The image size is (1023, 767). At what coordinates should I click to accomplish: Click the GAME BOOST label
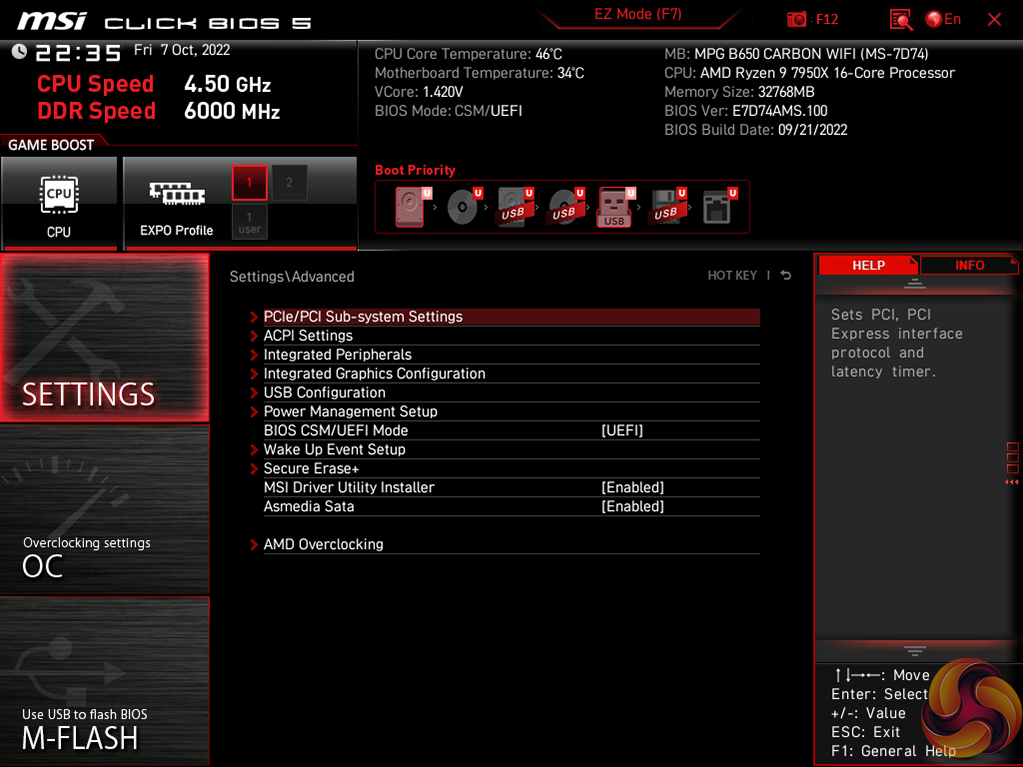[51, 145]
